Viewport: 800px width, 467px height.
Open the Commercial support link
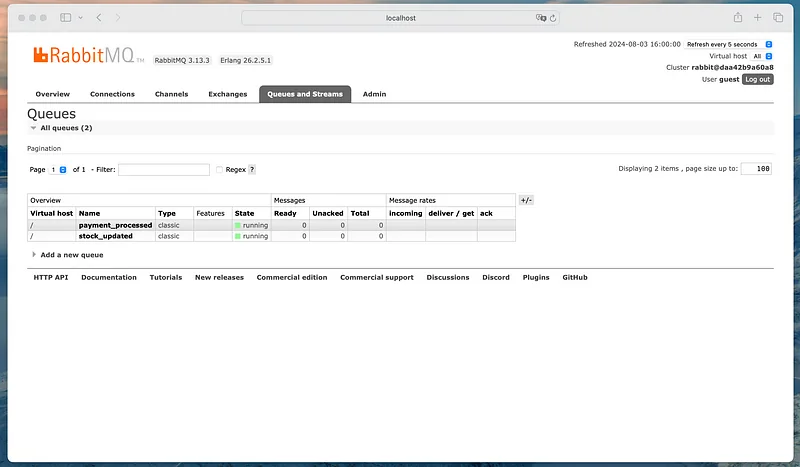[x=377, y=277]
